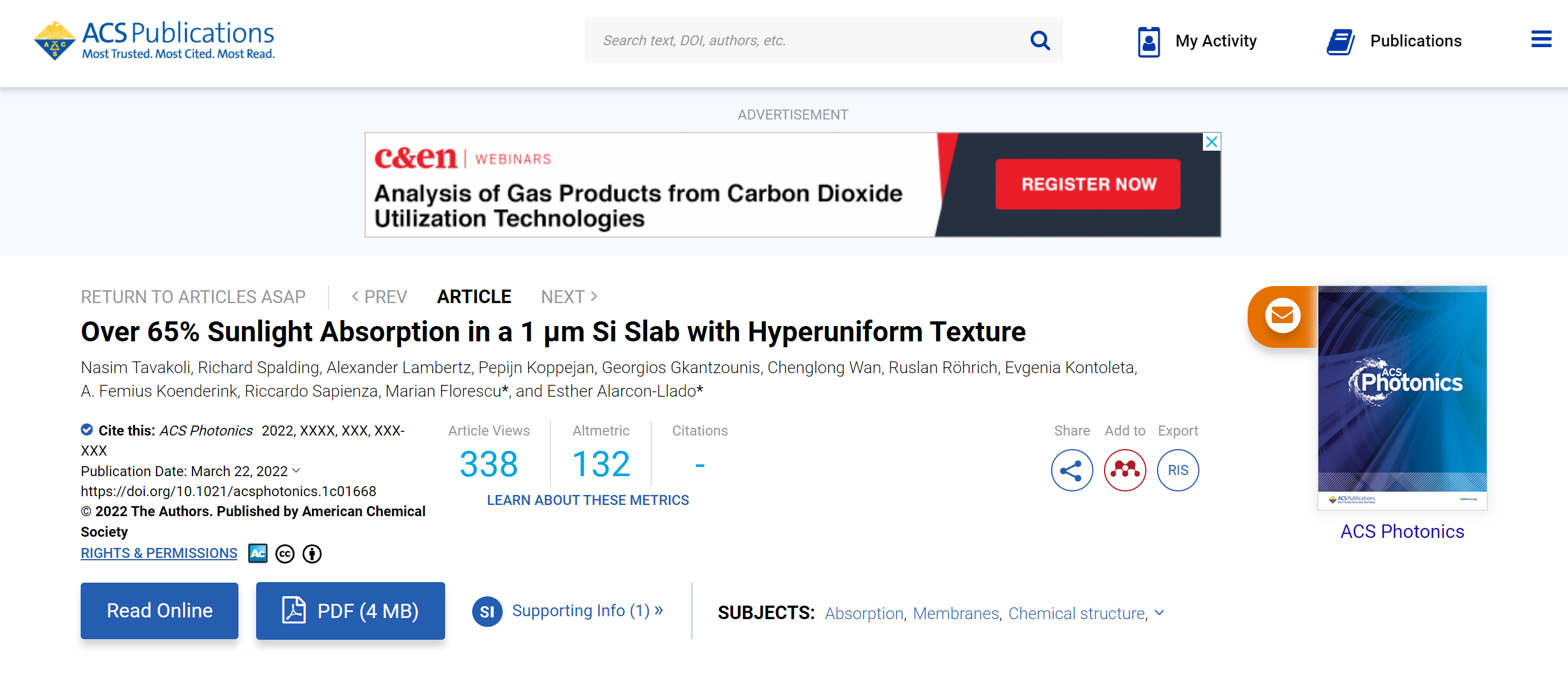
Task: Click the ACS AuthorChoice badge icon
Action: click(x=257, y=553)
